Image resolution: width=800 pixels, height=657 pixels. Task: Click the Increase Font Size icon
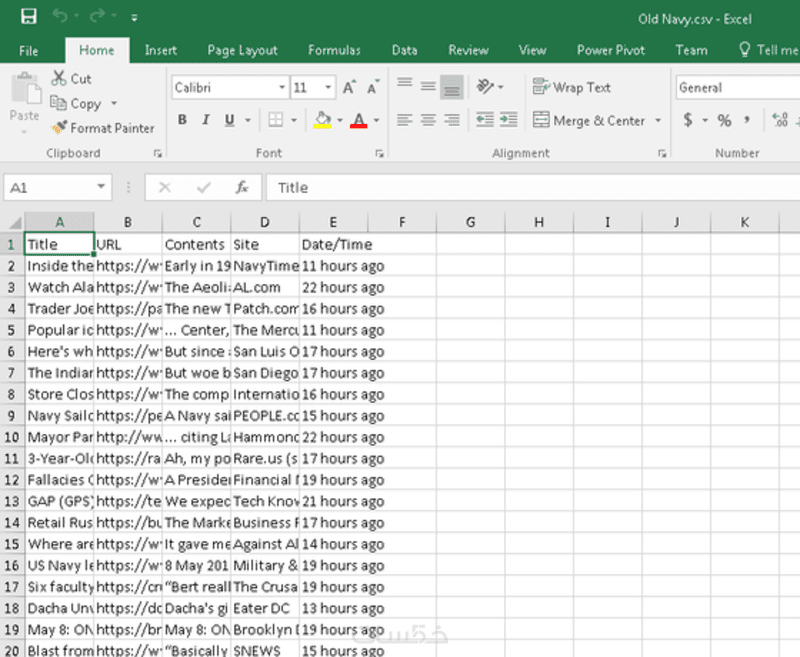click(x=349, y=87)
